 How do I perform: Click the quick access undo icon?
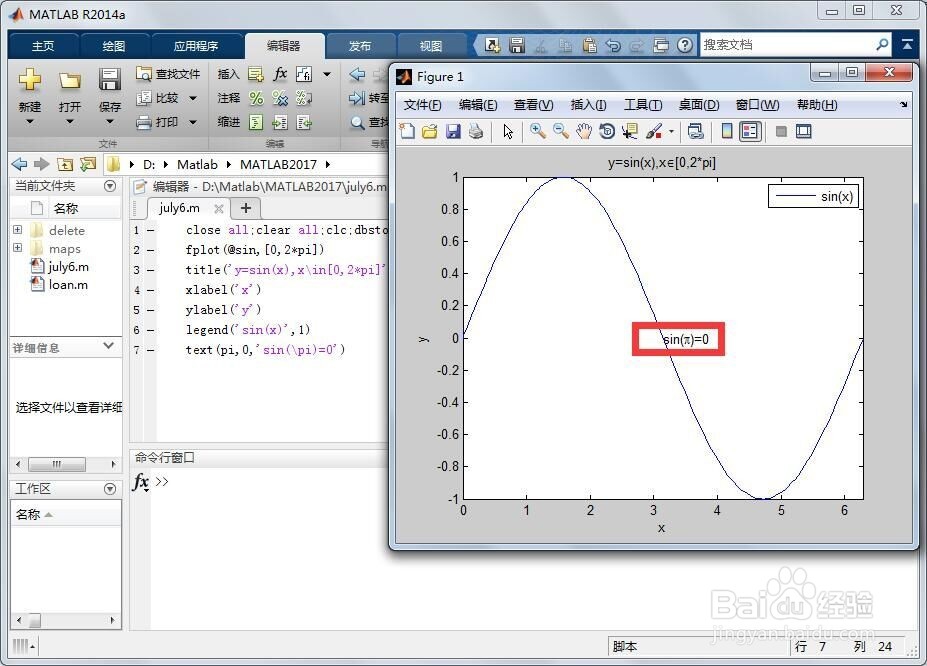[x=613, y=45]
